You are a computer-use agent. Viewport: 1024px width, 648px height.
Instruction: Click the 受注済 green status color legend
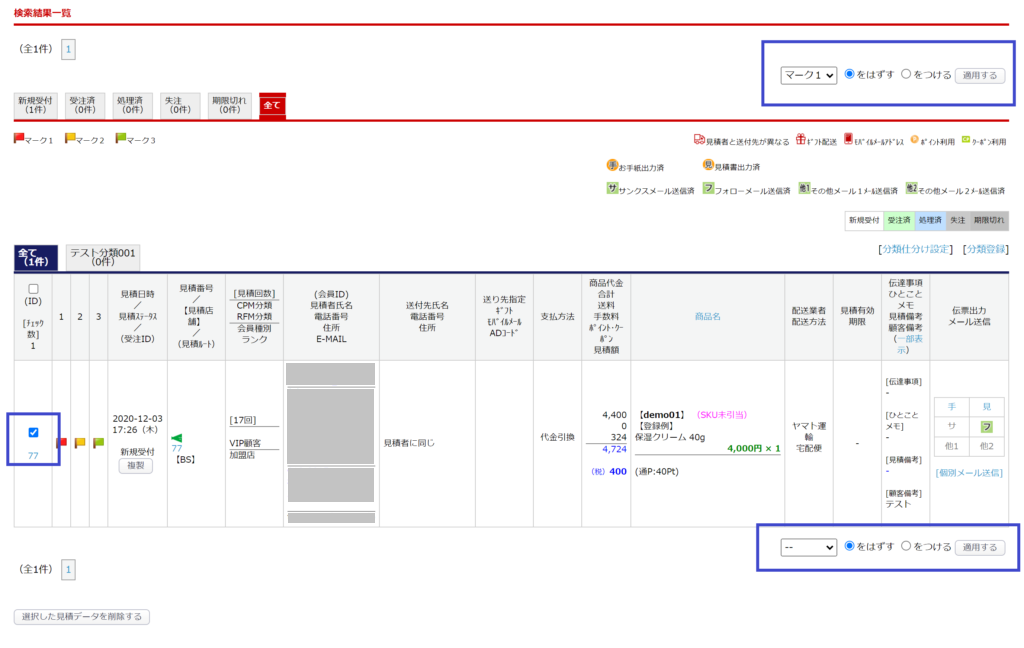[x=899, y=220]
